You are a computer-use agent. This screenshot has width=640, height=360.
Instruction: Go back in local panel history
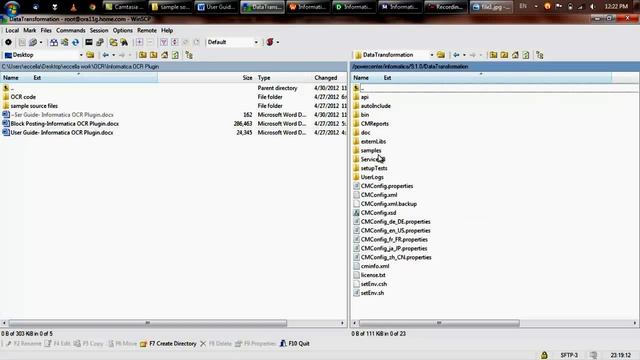coord(106,55)
